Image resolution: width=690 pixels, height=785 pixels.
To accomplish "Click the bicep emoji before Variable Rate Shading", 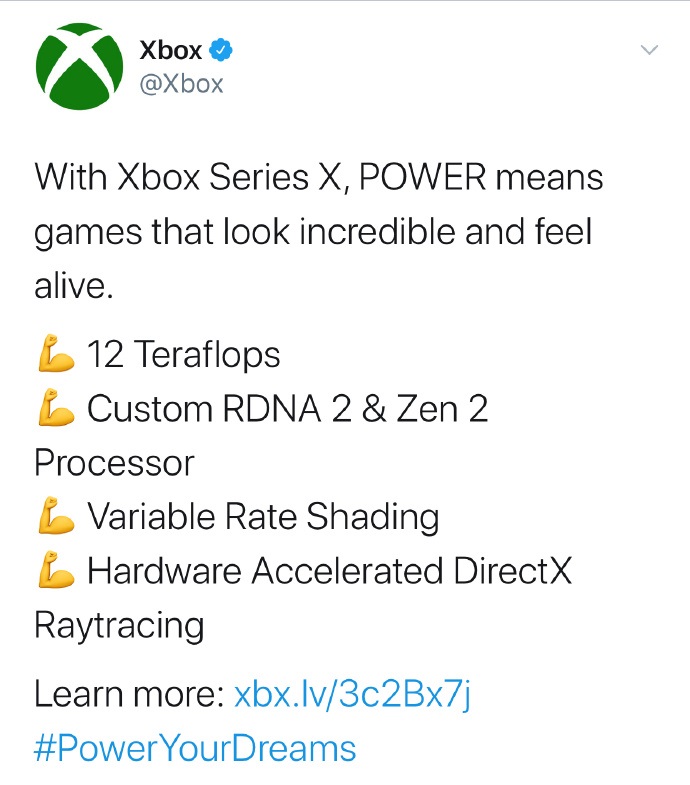I will tap(55, 517).
